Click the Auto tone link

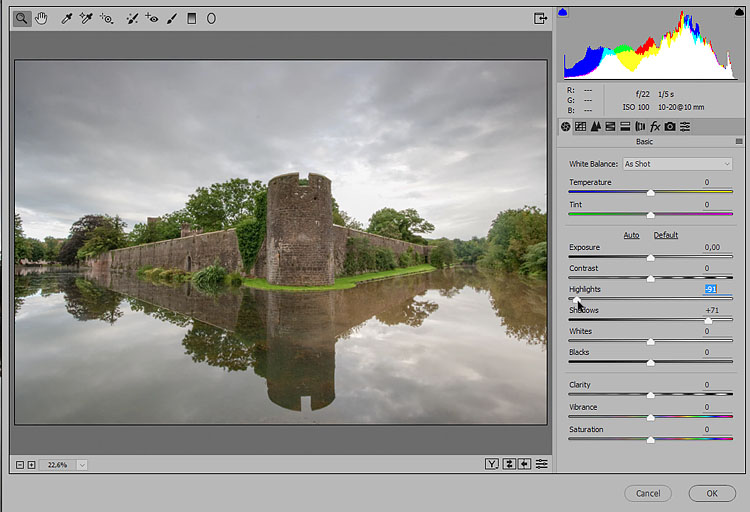631,235
